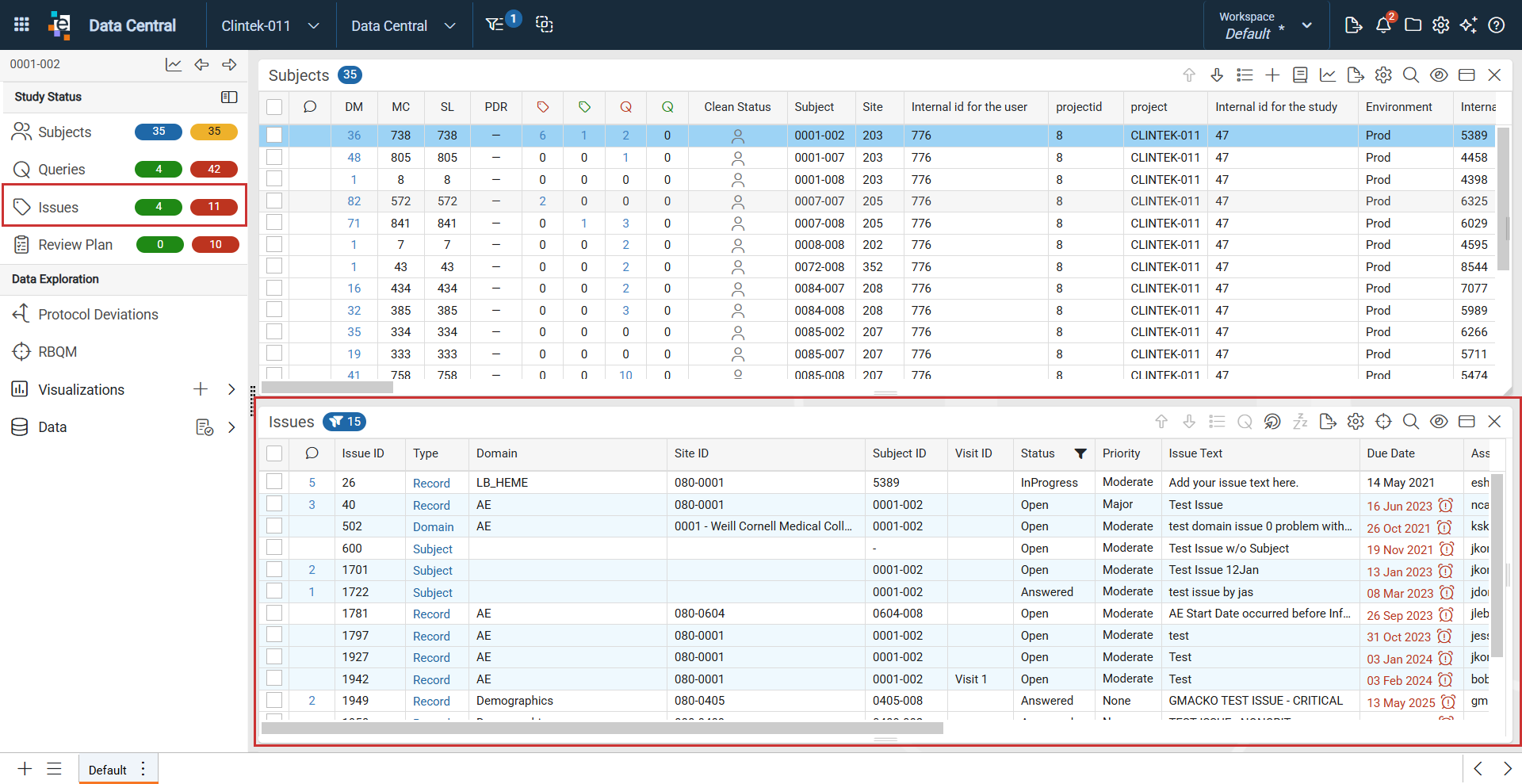
Task: Open the Clintek-011 study dropdown
Action: click(x=270, y=25)
